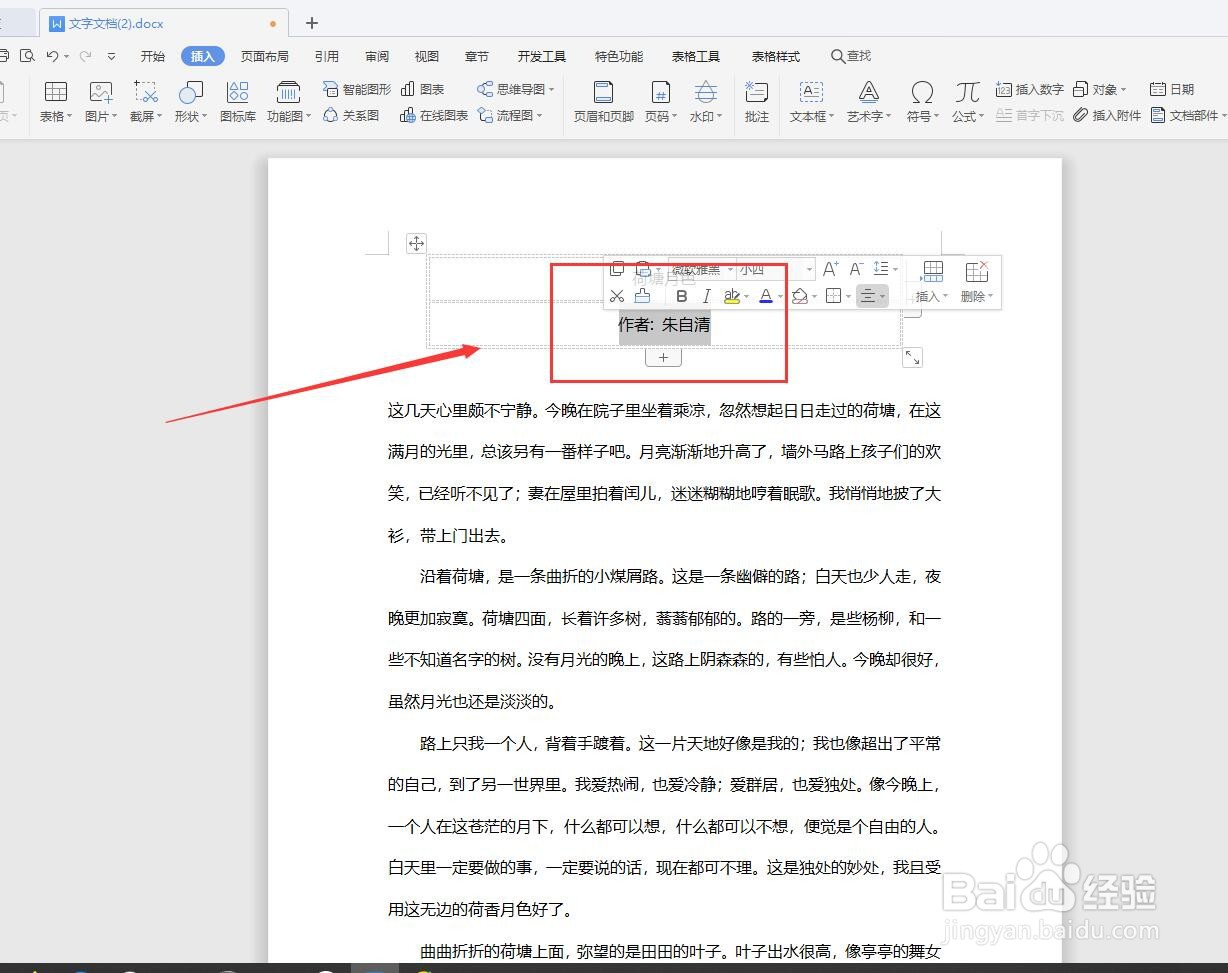Click the table move handle
This screenshot has width=1228, height=973.
pos(417,243)
